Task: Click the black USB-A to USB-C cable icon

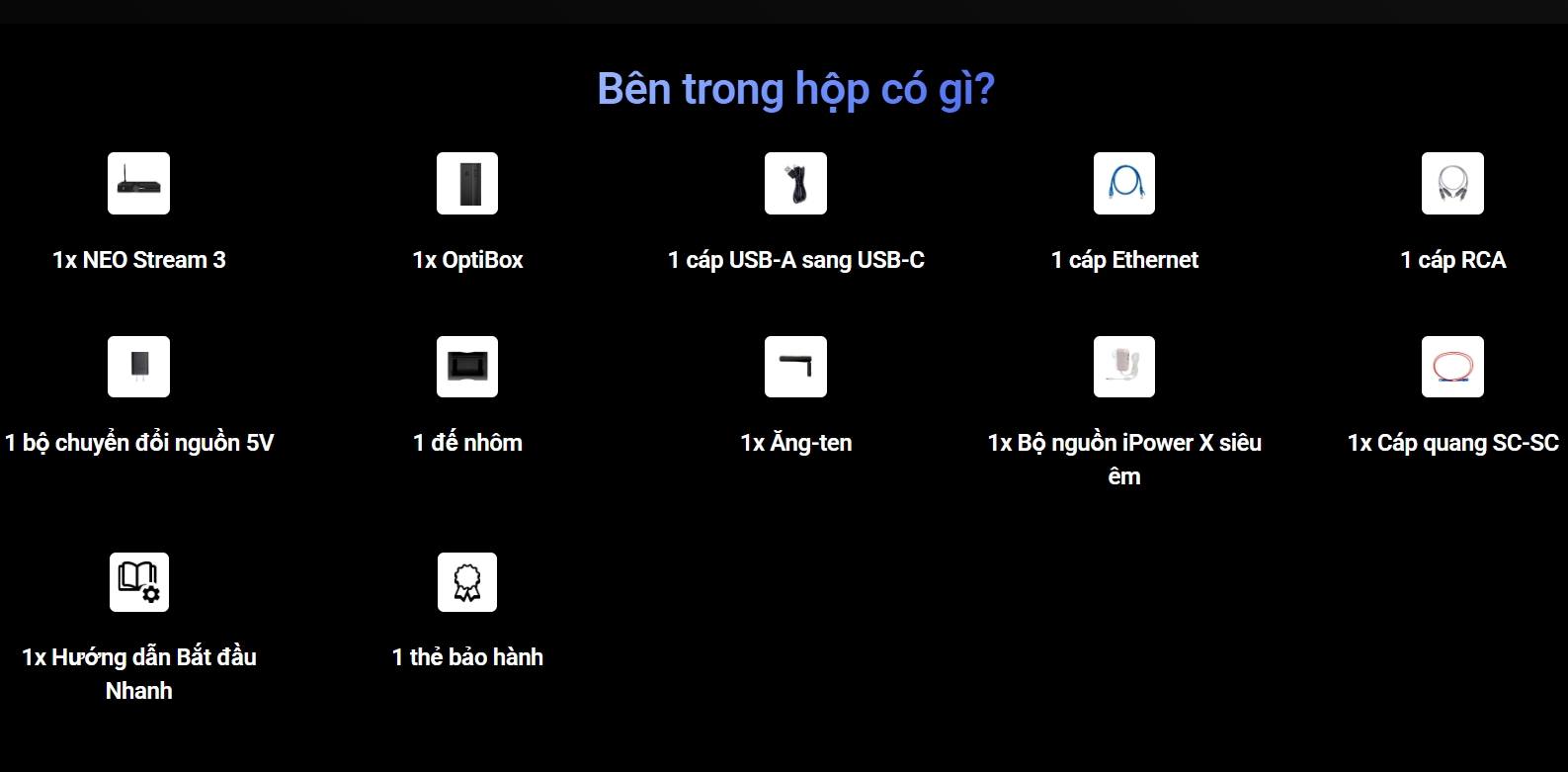Action: point(795,183)
